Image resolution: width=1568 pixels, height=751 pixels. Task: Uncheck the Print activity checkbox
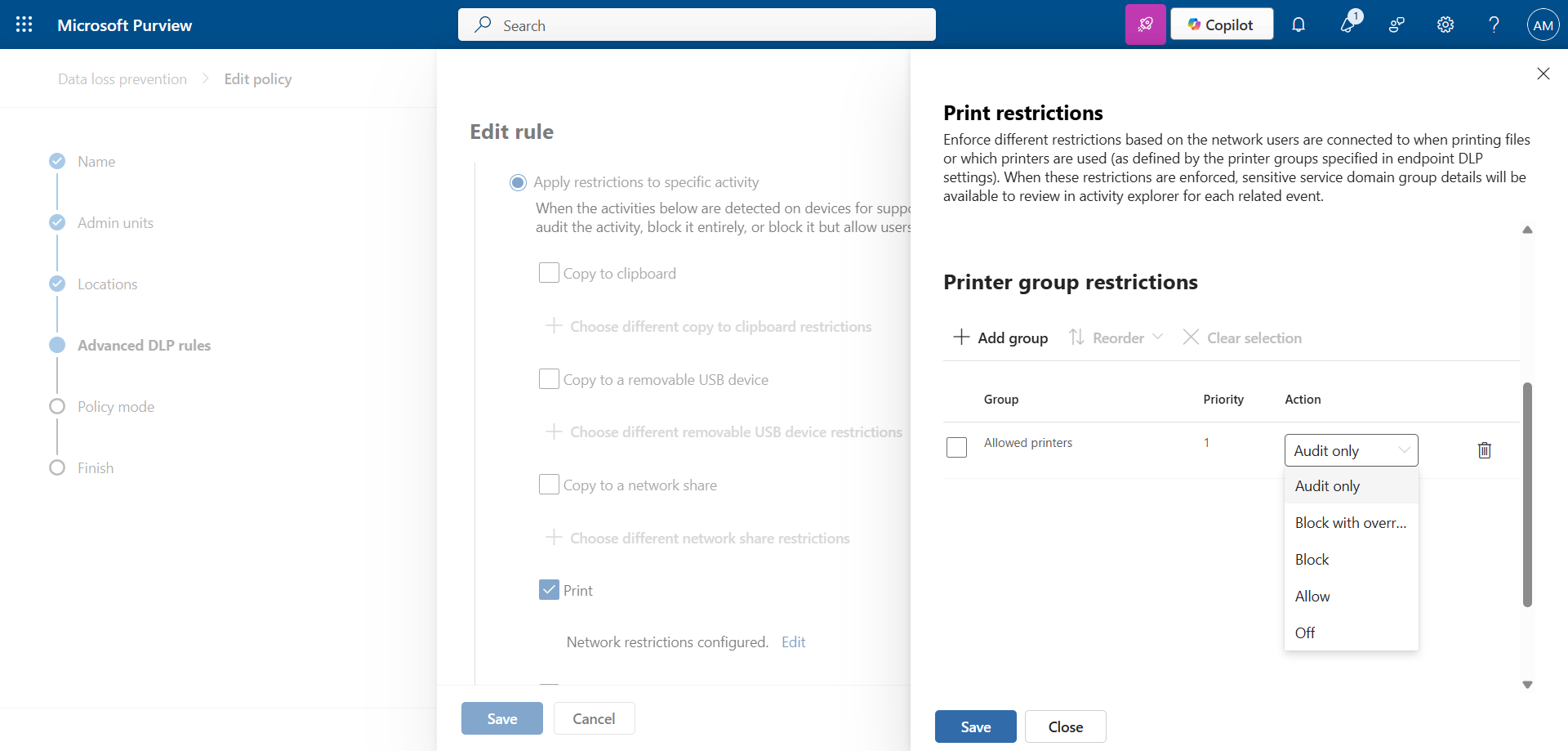pyautogui.click(x=549, y=590)
